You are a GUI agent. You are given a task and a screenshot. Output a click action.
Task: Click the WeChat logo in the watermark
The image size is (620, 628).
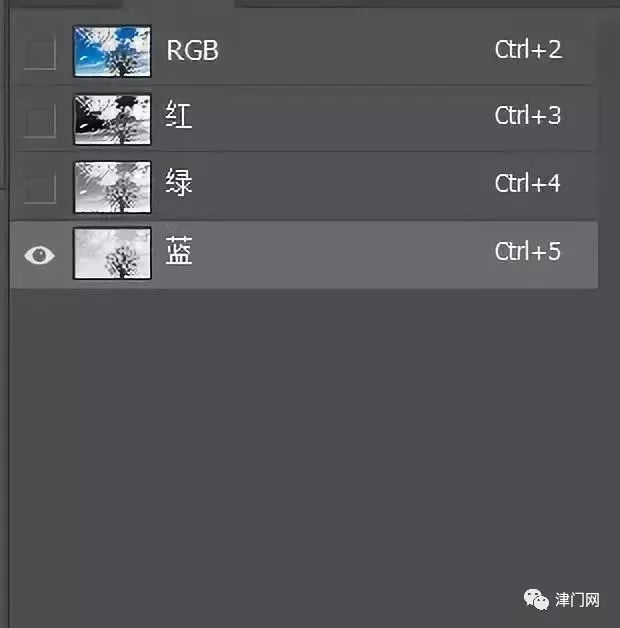coord(536,599)
